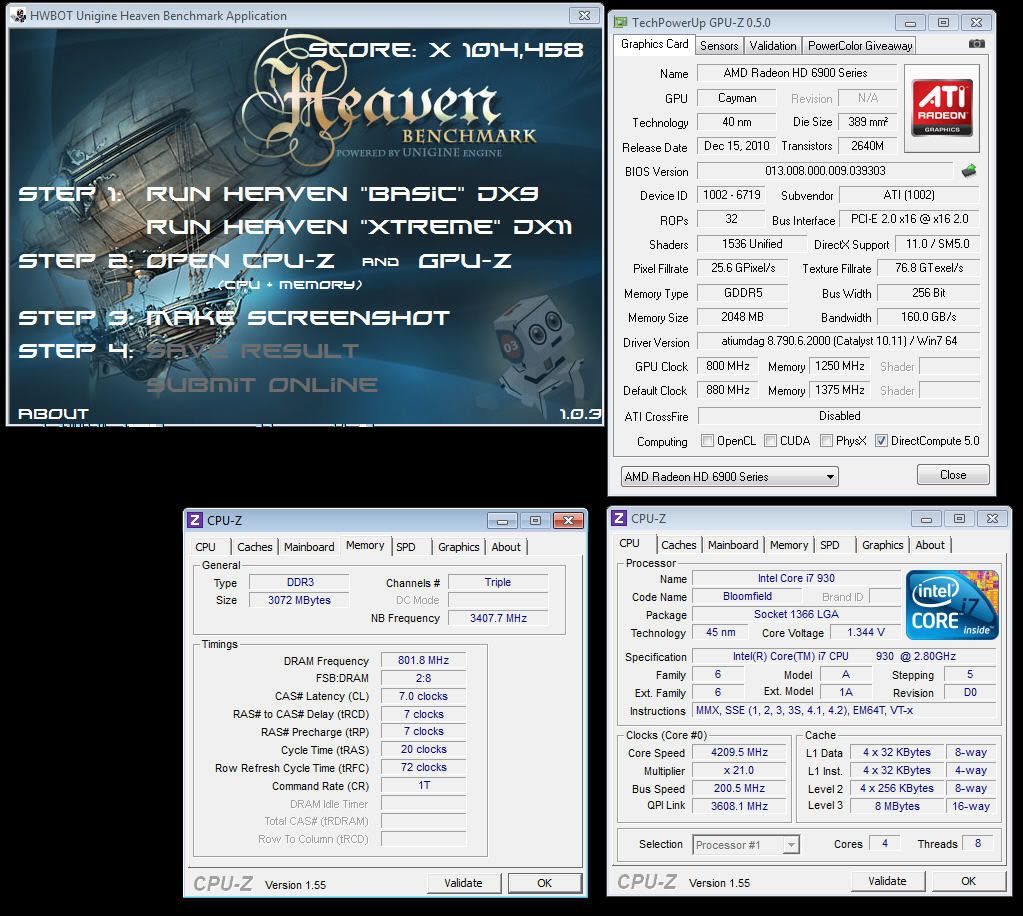Open Caches tab in CPU-Z Memory window

pyautogui.click(x=254, y=547)
